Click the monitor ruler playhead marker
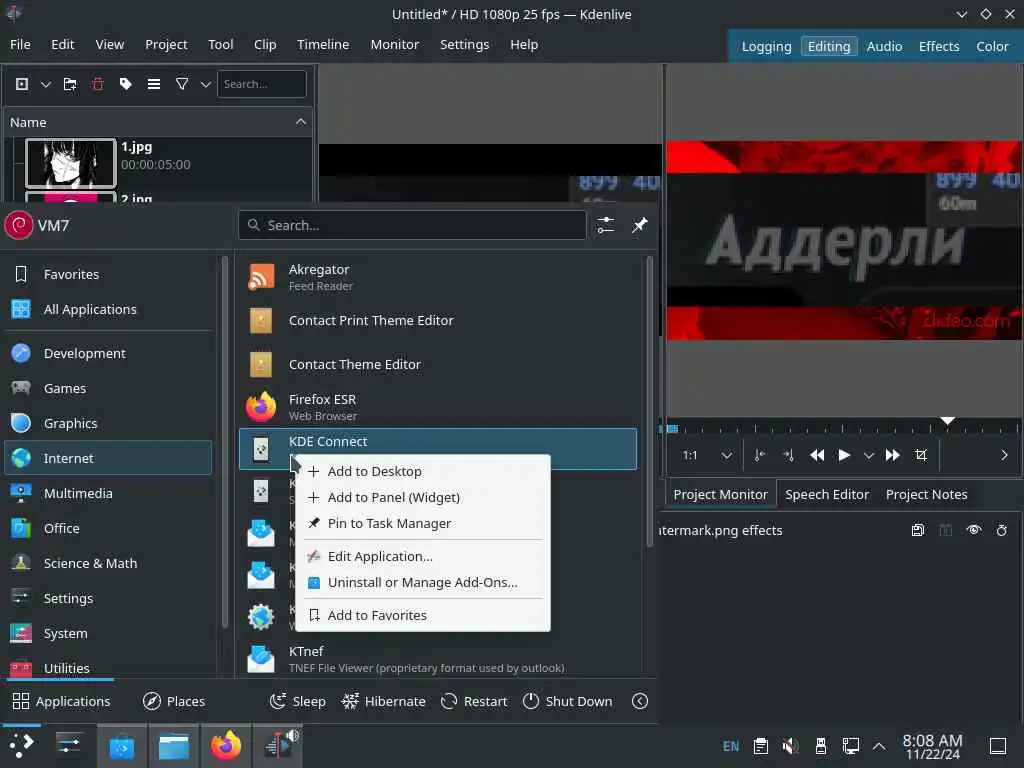Image resolution: width=1024 pixels, height=768 pixels. pos(947,421)
